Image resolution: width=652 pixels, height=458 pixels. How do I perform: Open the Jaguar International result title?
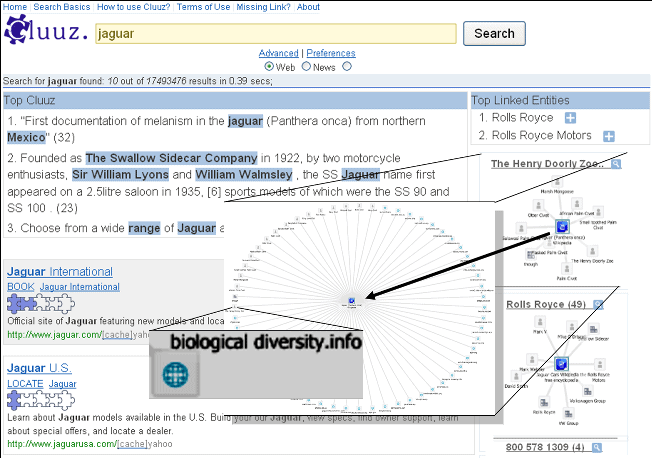[x=59, y=271]
